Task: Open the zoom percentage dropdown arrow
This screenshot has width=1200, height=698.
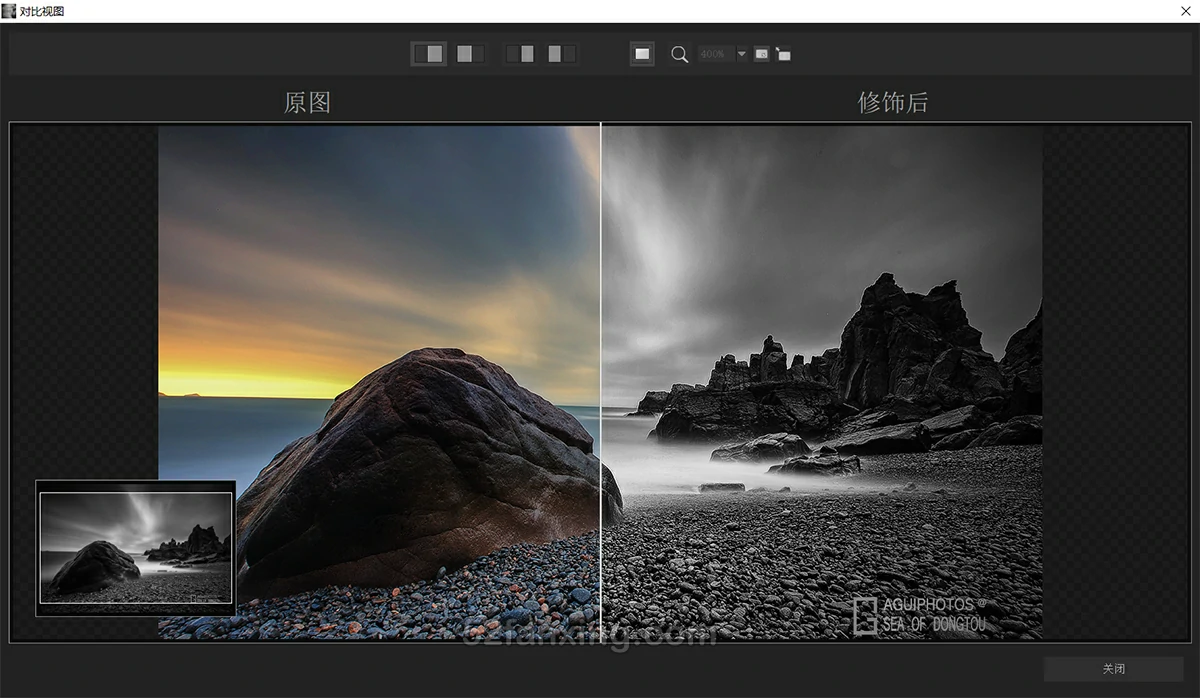Action: click(742, 54)
